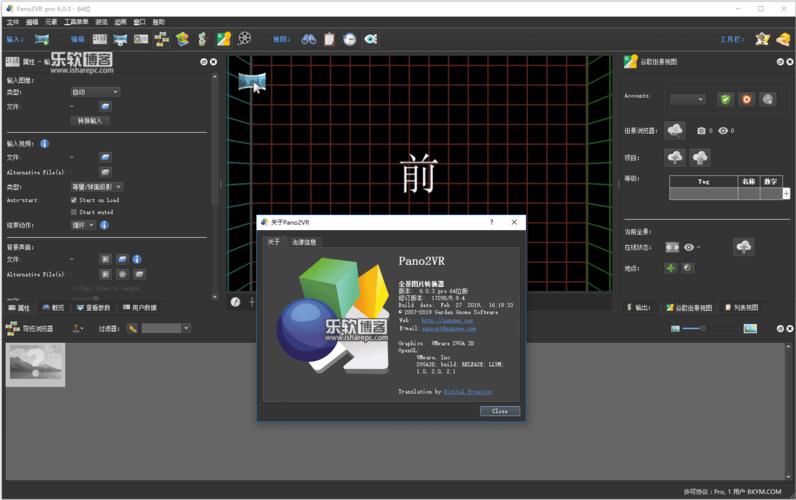Toggle eye icon in 在线状态 row
The height and width of the screenshot is (500, 796).
(x=689, y=247)
